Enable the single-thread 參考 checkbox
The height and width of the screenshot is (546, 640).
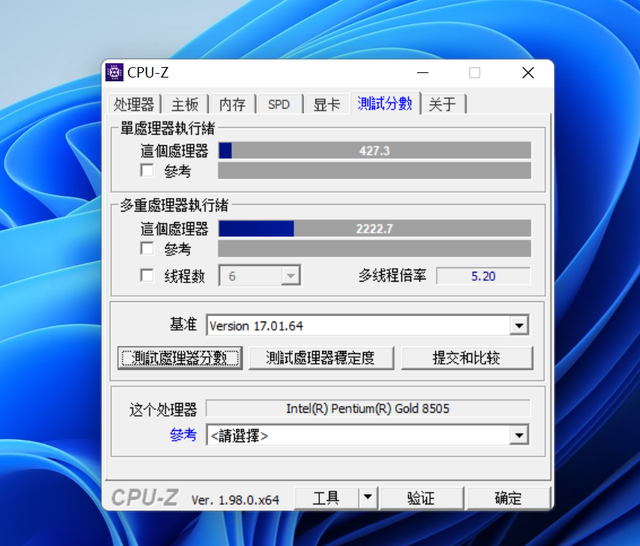(x=147, y=170)
